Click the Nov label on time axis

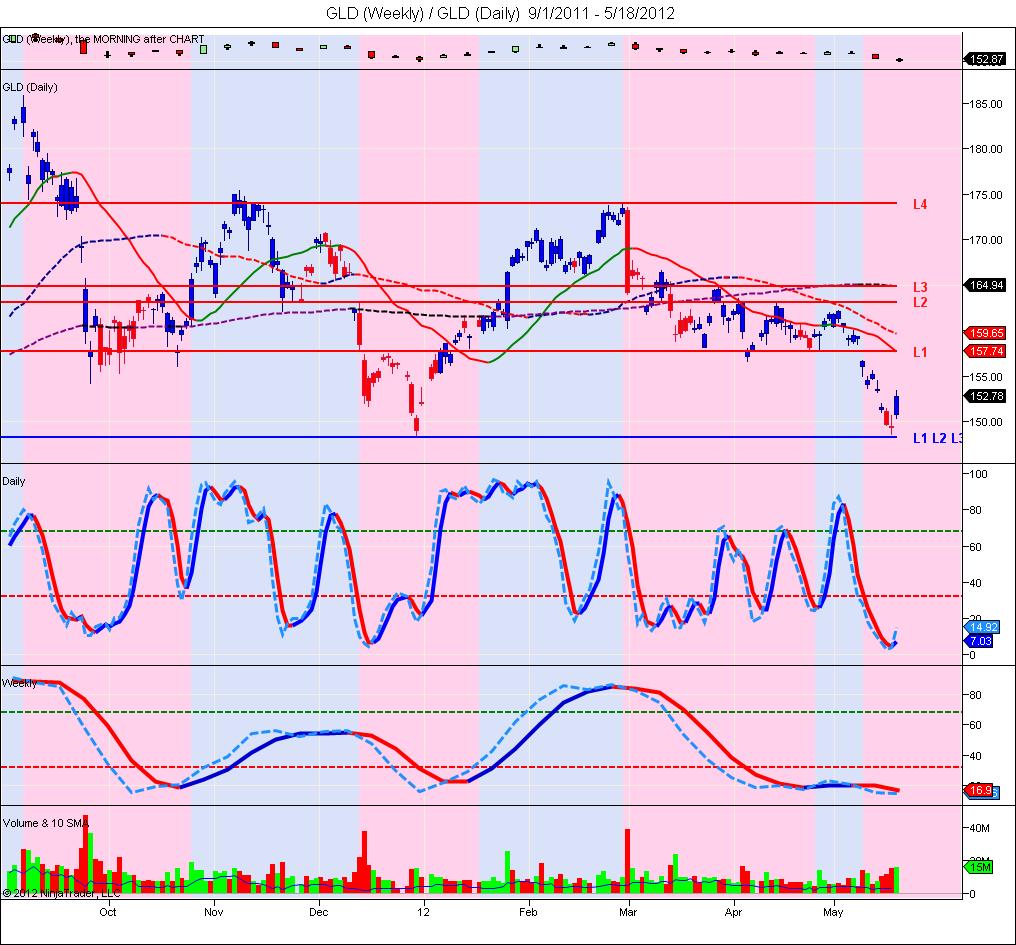[x=214, y=912]
